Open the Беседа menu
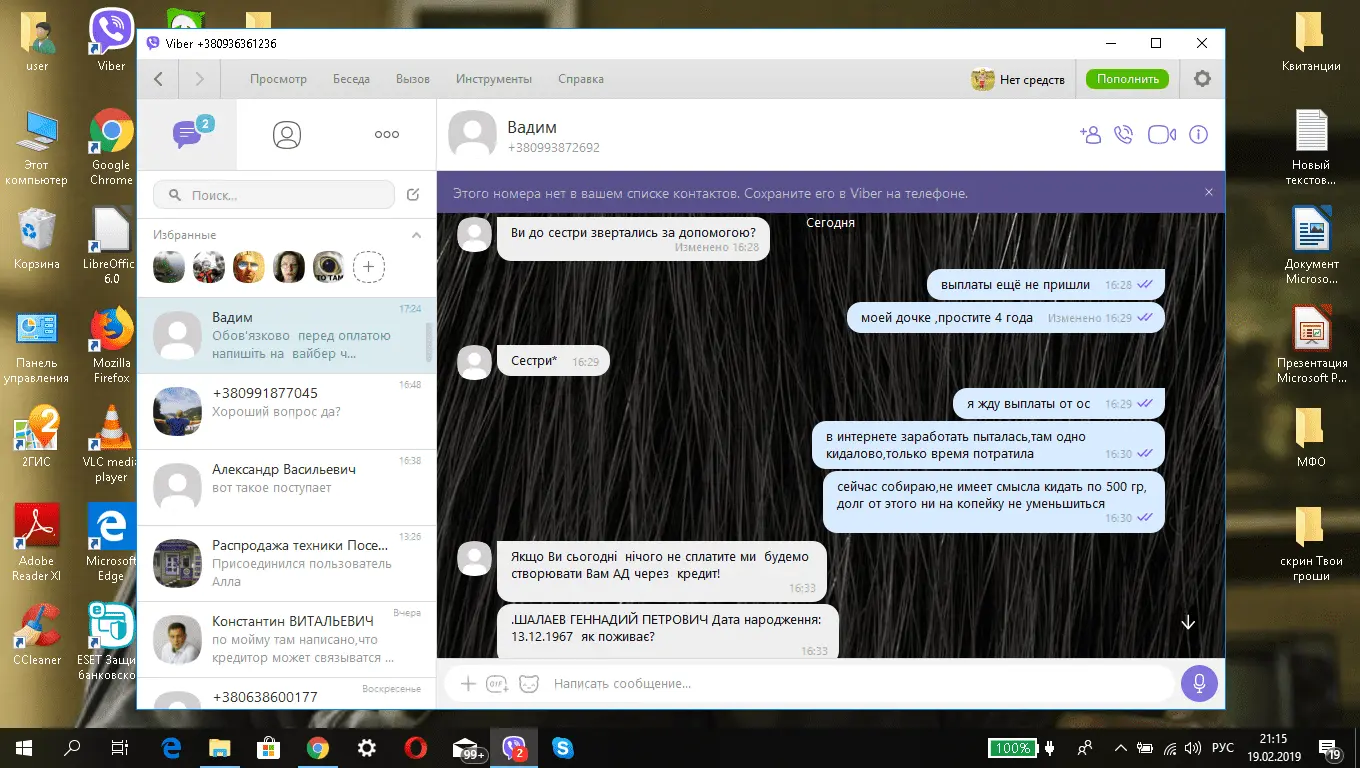This screenshot has width=1360, height=768. 351,79
